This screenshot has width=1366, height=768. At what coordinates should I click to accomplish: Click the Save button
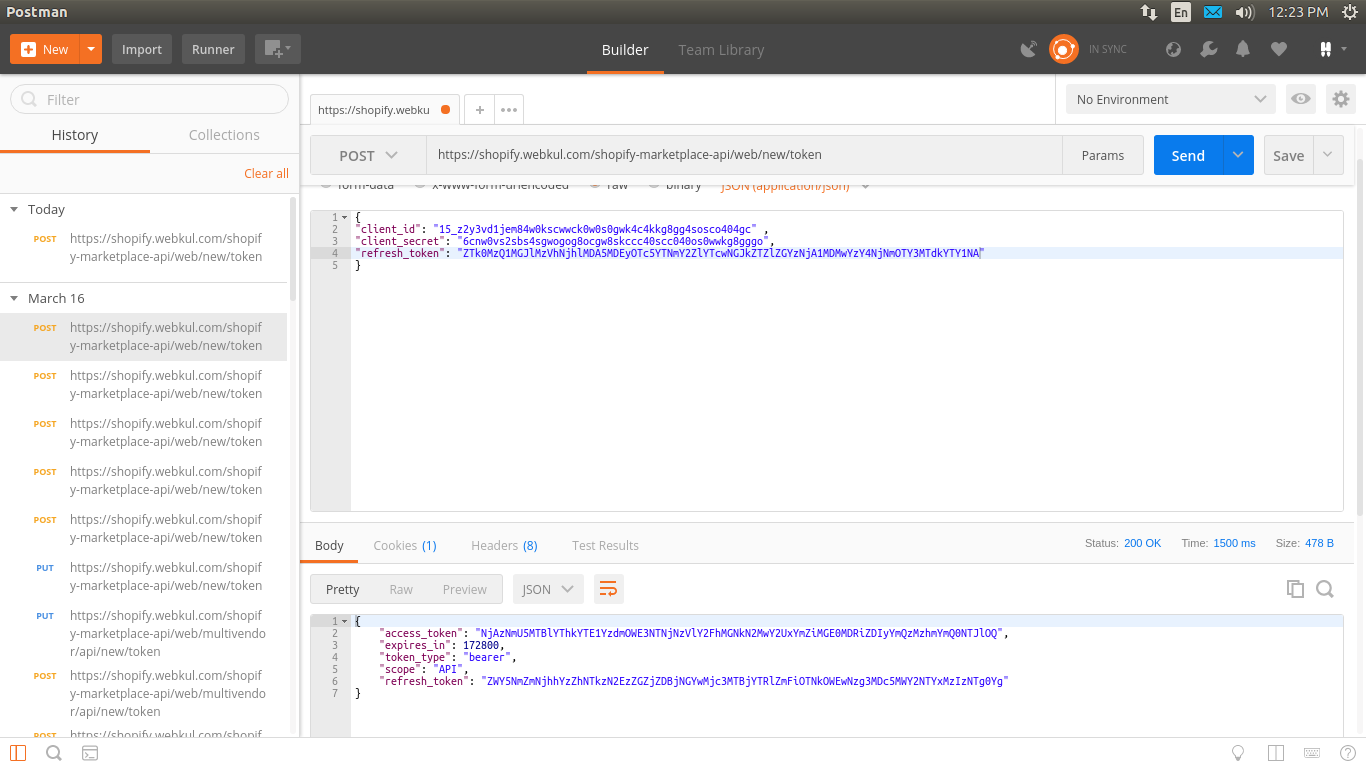(x=1289, y=155)
